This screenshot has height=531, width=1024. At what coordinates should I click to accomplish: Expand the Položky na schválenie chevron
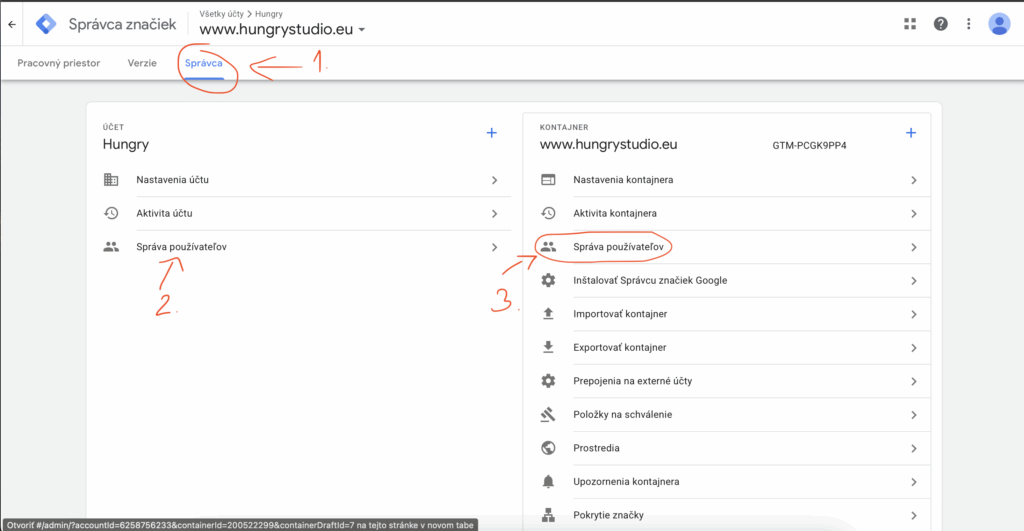click(914, 415)
